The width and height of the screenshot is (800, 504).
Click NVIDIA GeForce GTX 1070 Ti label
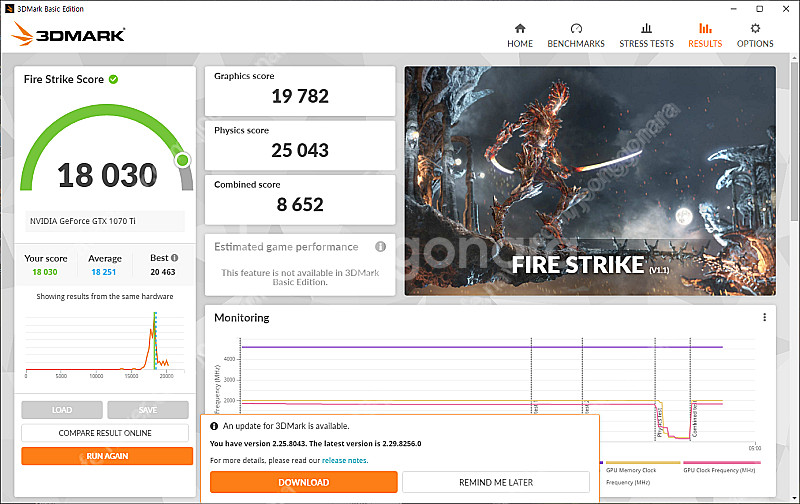point(83,221)
